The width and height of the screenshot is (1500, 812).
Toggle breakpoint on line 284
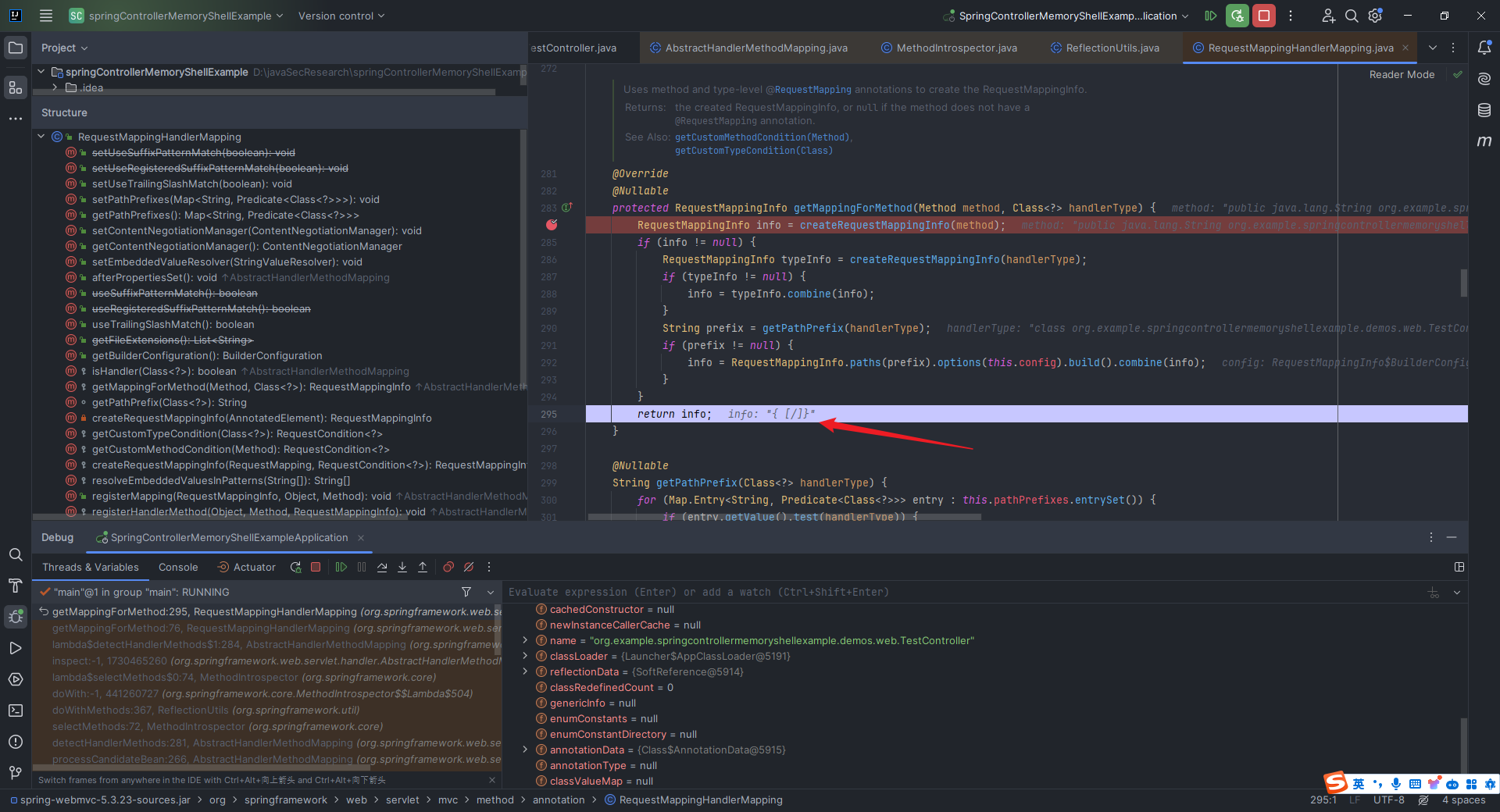(552, 225)
